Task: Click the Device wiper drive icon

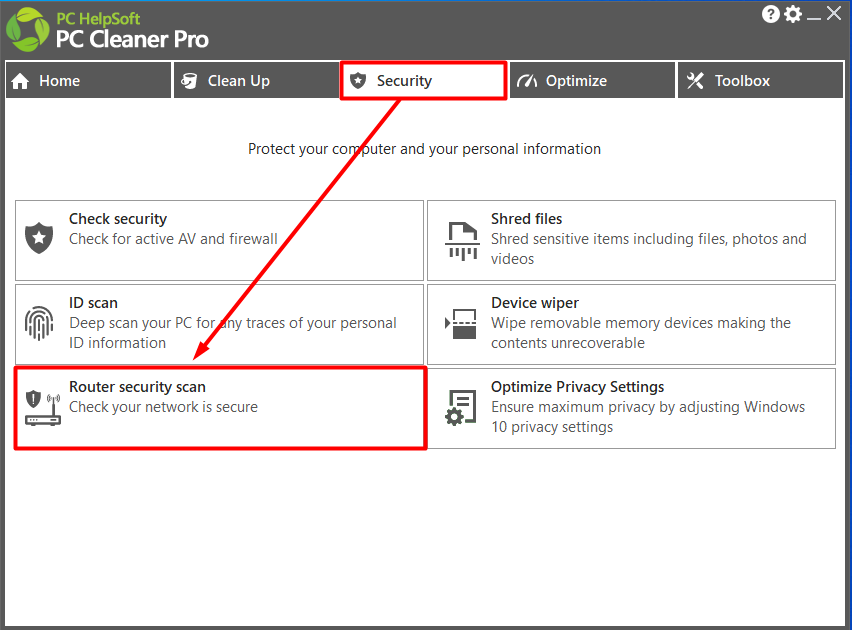Action: pos(461,324)
